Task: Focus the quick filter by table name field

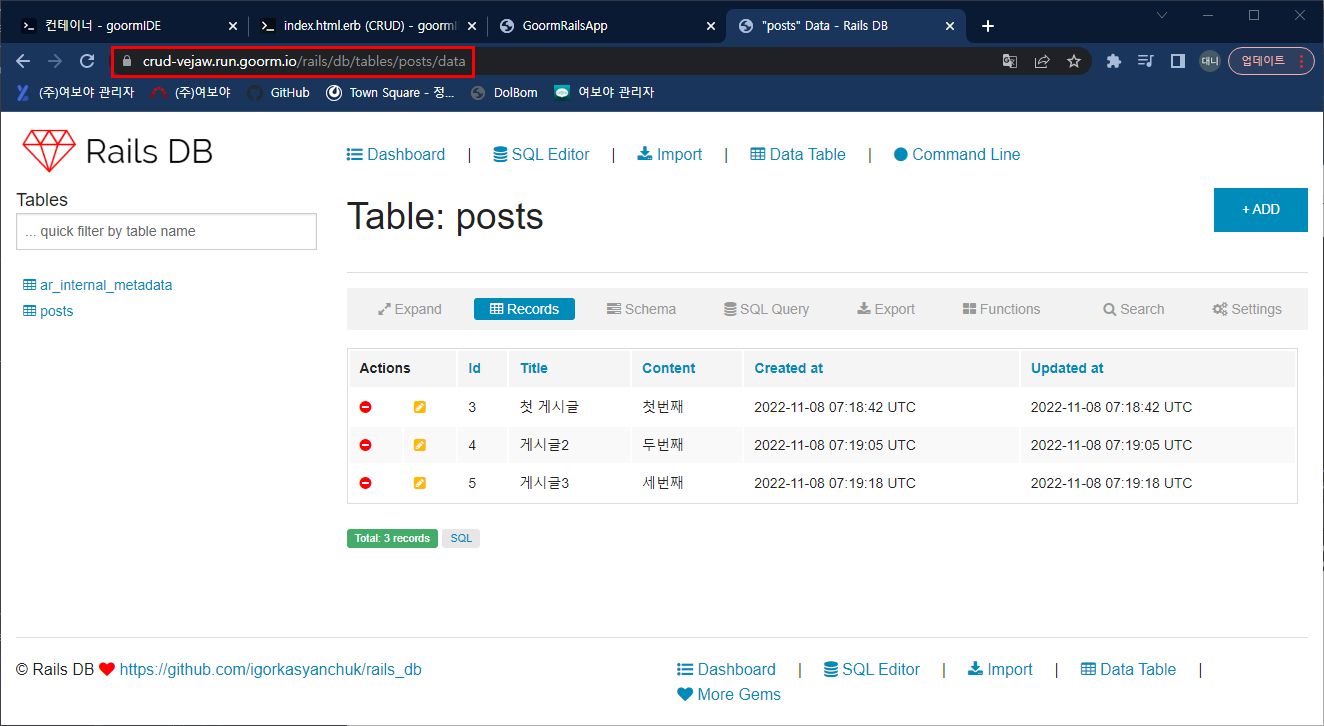Action: [166, 231]
